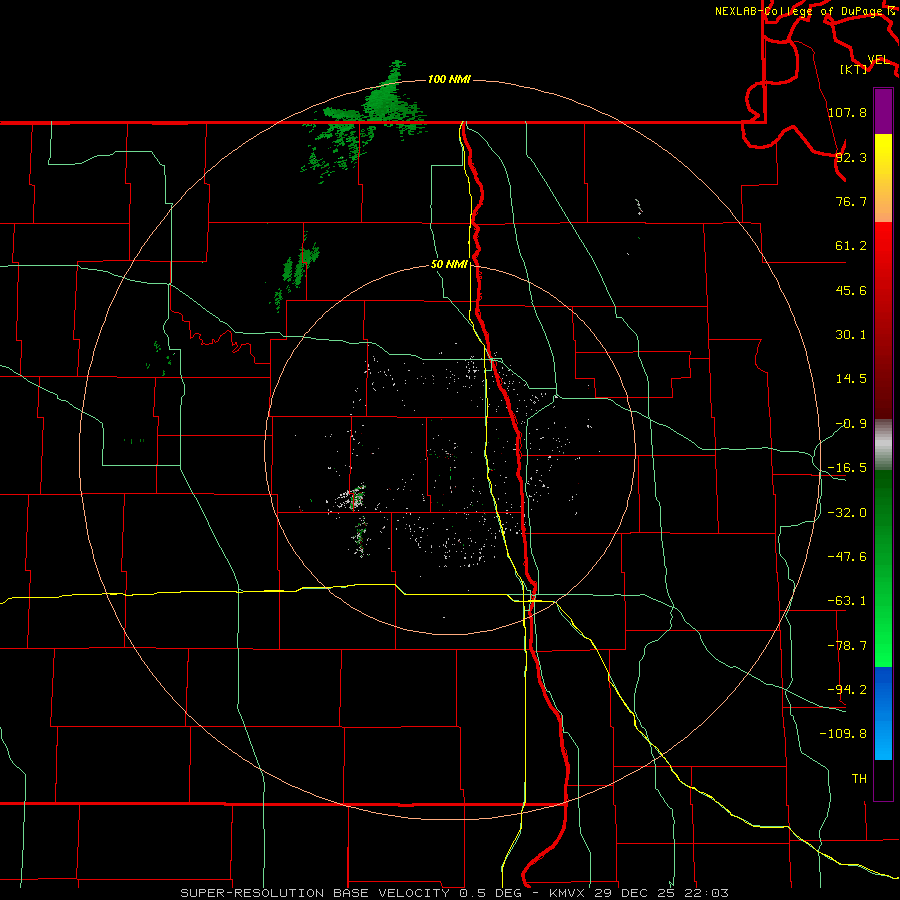Click the blue segment of the color bar

(883, 713)
